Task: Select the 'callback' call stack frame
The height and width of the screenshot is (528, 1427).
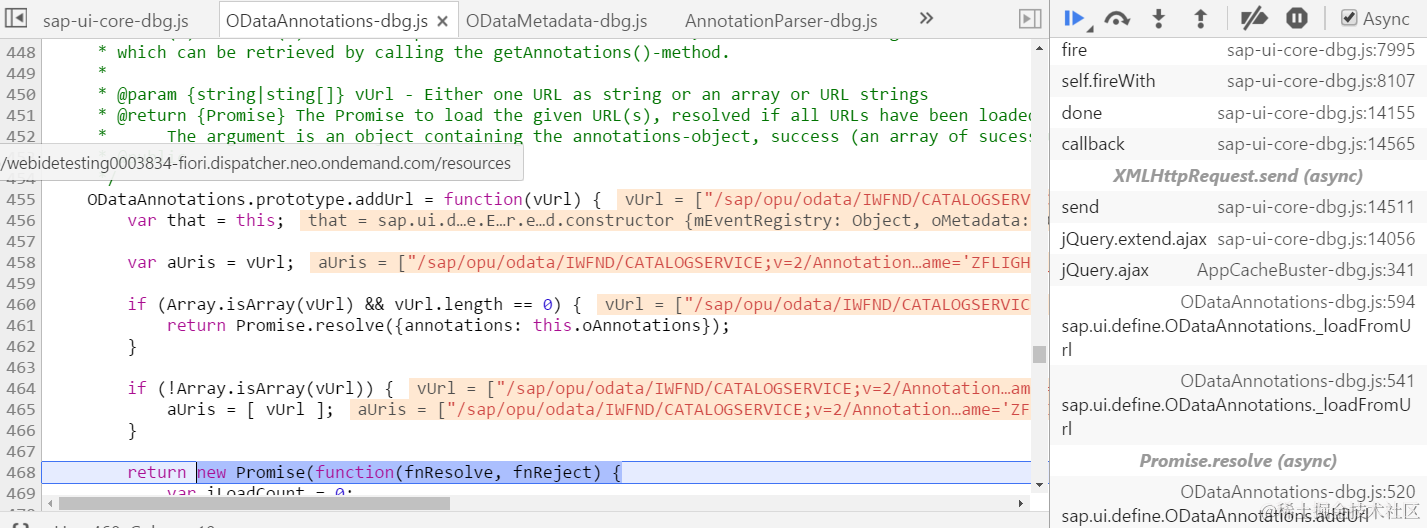Action: click(1093, 144)
